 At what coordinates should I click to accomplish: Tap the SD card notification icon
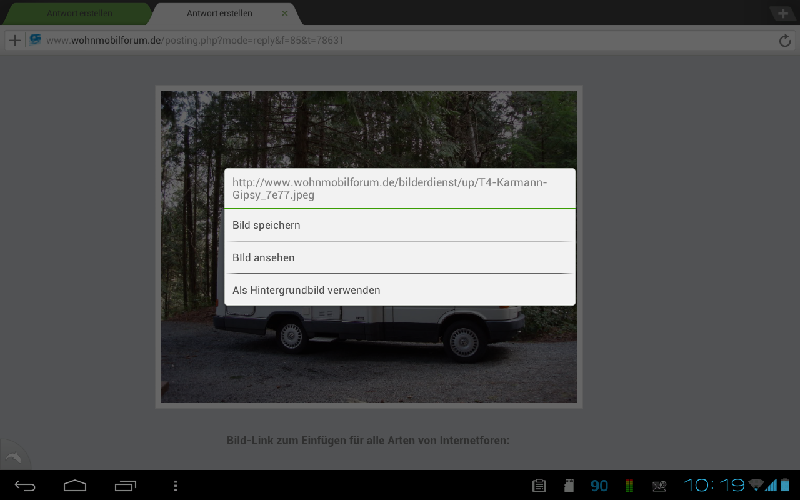pos(568,486)
